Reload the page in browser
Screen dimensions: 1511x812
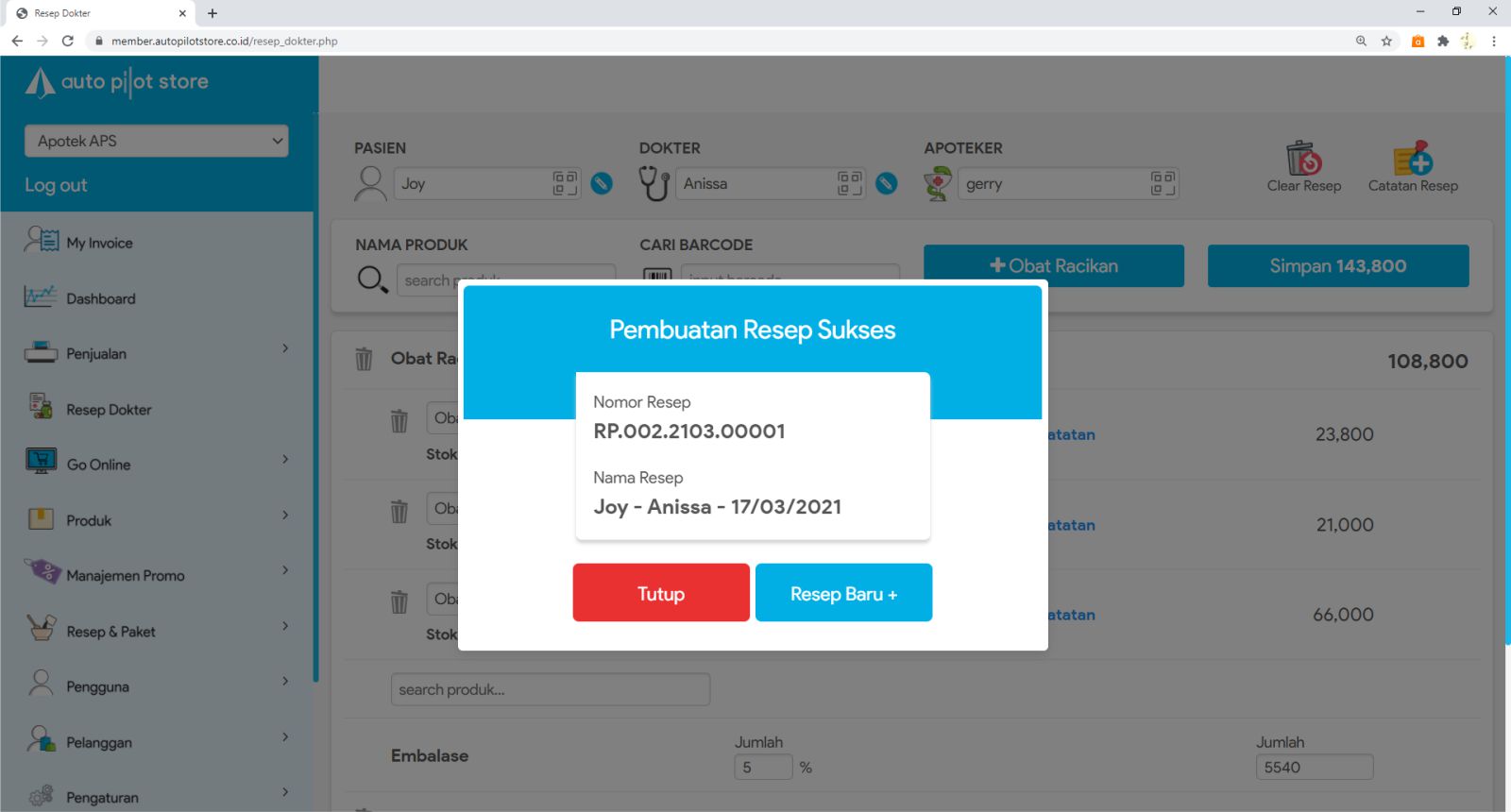67,41
